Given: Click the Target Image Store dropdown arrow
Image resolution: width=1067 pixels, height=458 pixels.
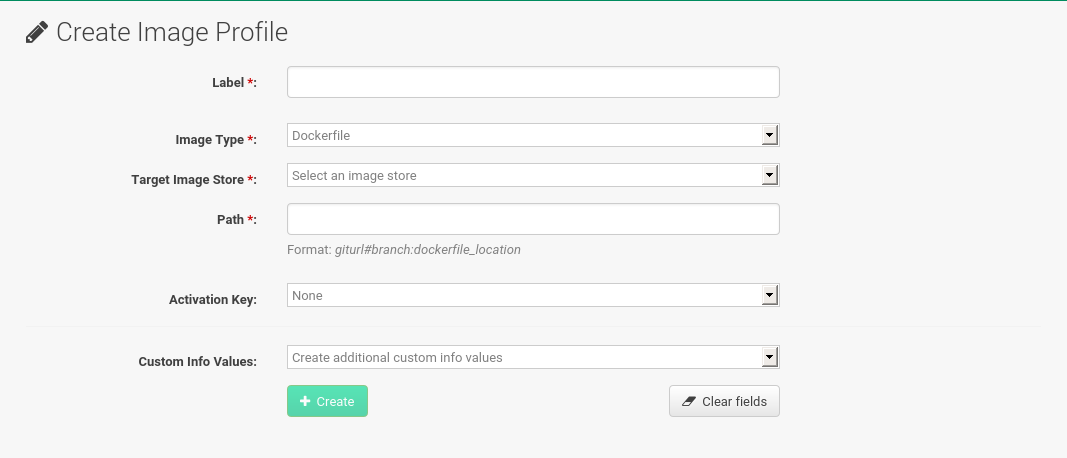Looking at the screenshot, I should (x=769, y=175).
